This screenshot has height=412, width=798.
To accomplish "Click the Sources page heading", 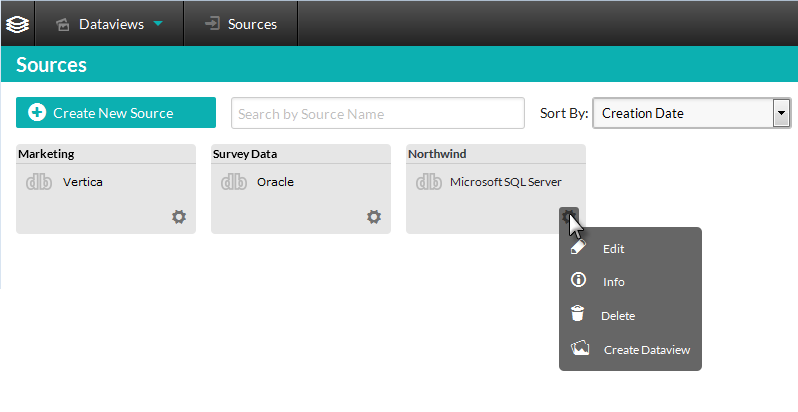I will (x=51, y=65).
